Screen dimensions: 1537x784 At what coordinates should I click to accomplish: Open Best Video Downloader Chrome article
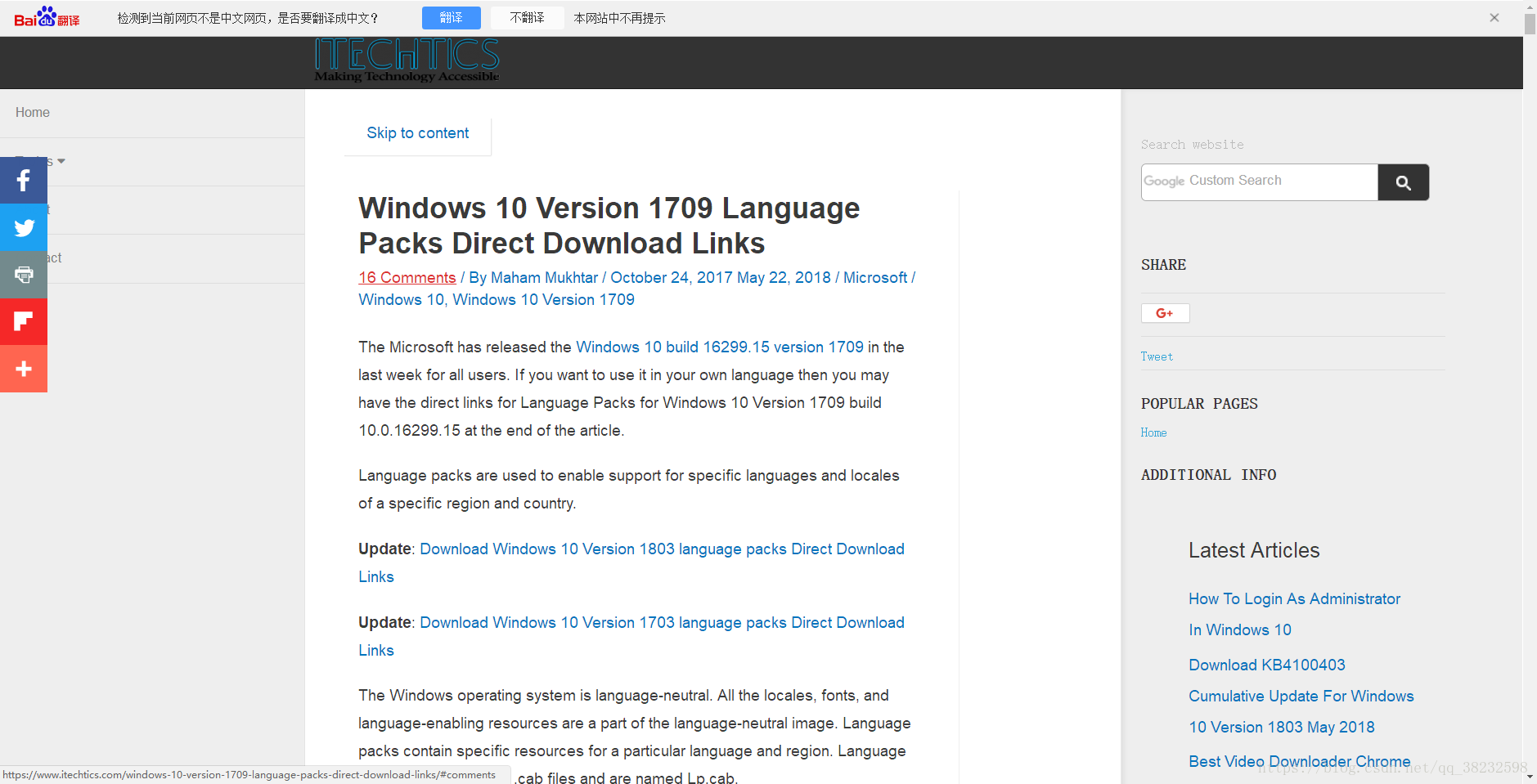coord(1299,762)
